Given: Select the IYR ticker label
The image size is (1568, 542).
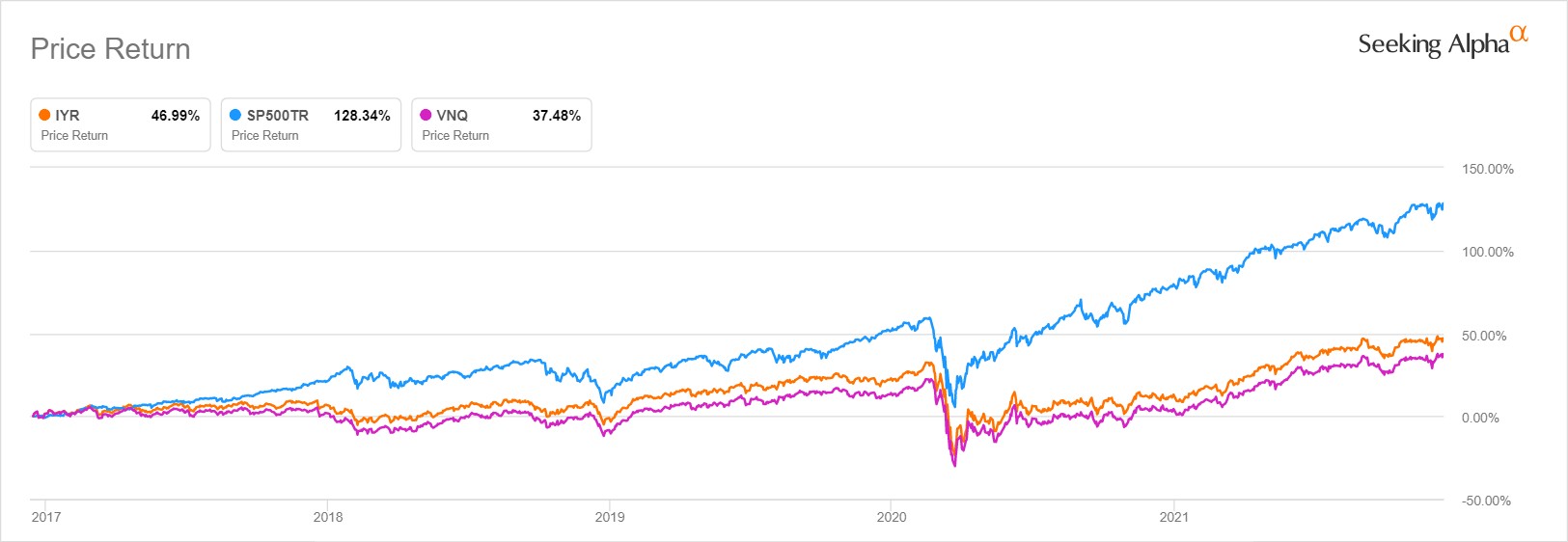Looking at the screenshot, I should [x=68, y=116].
